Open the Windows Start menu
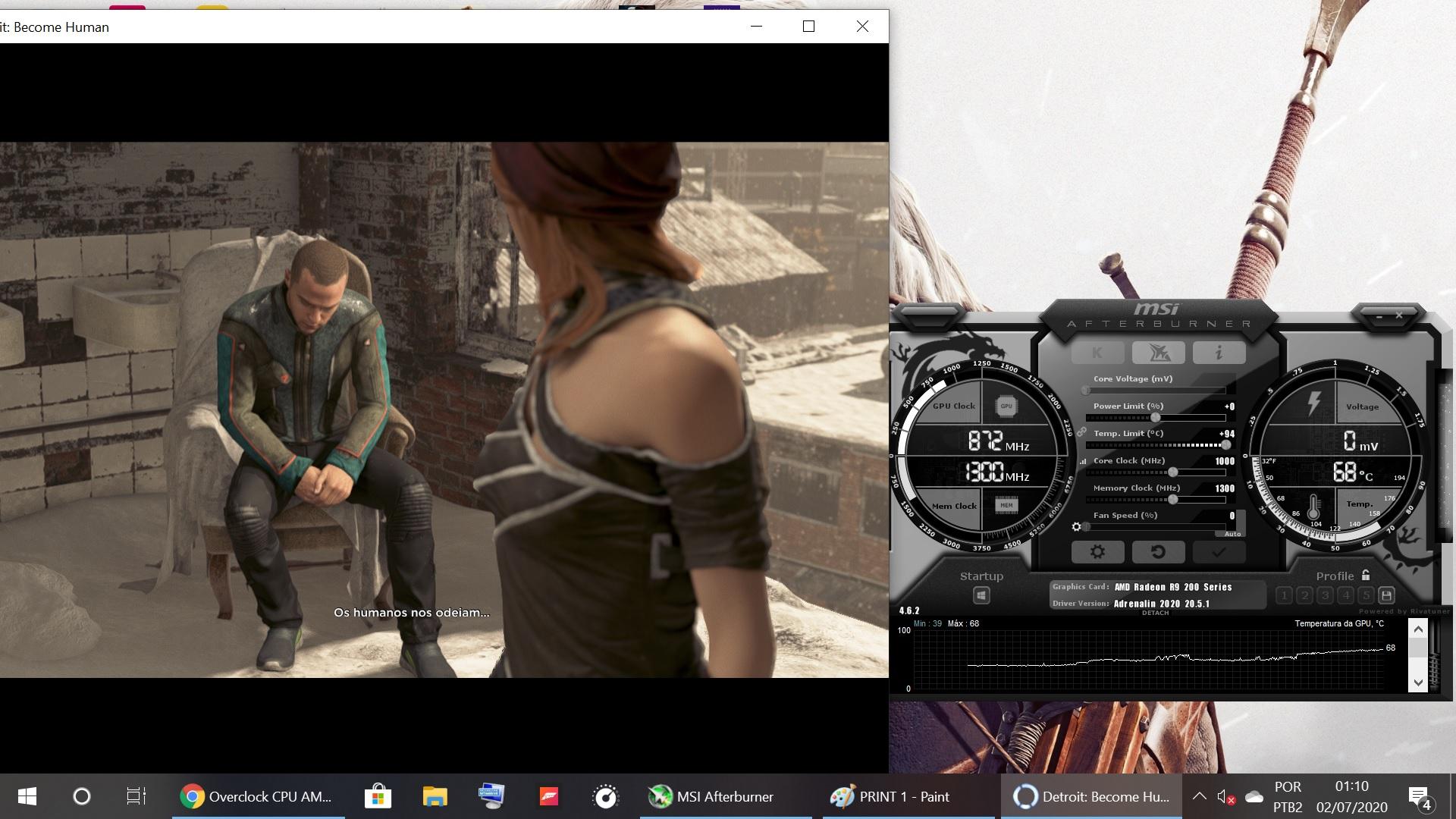This screenshot has height=819, width=1456. (27, 796)
